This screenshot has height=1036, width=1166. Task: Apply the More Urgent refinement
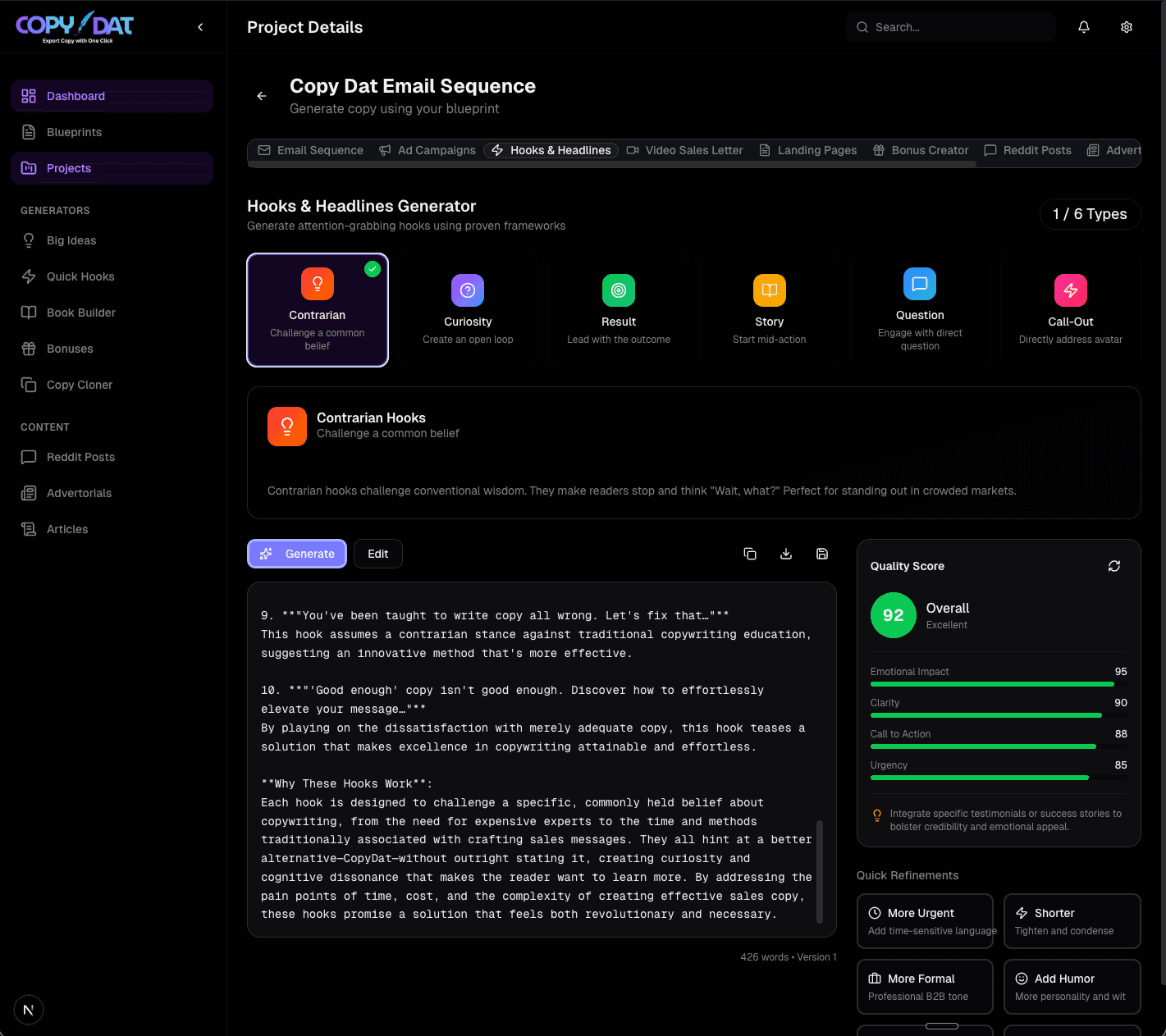point(925,920)
